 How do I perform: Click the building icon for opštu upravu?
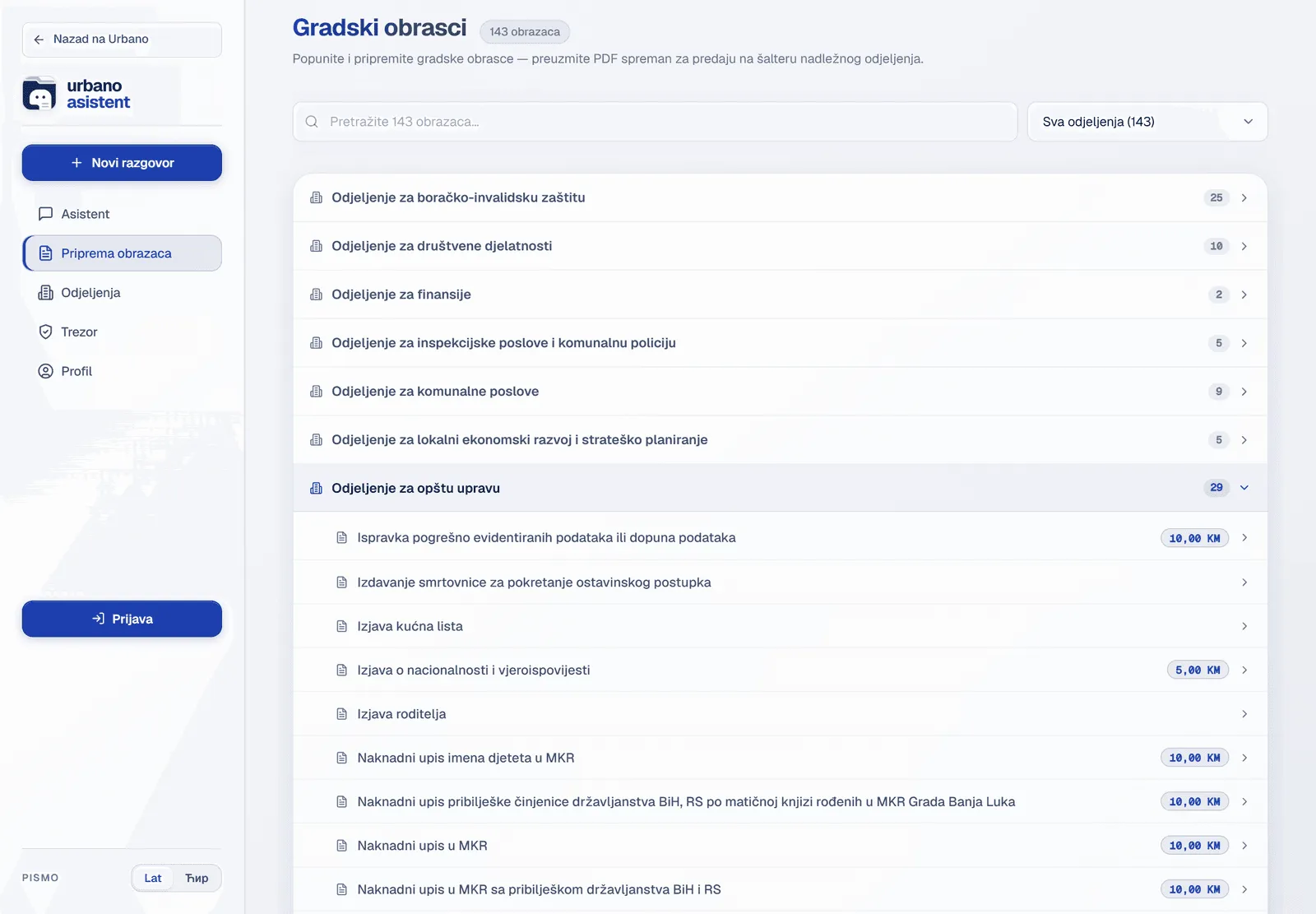316,488
